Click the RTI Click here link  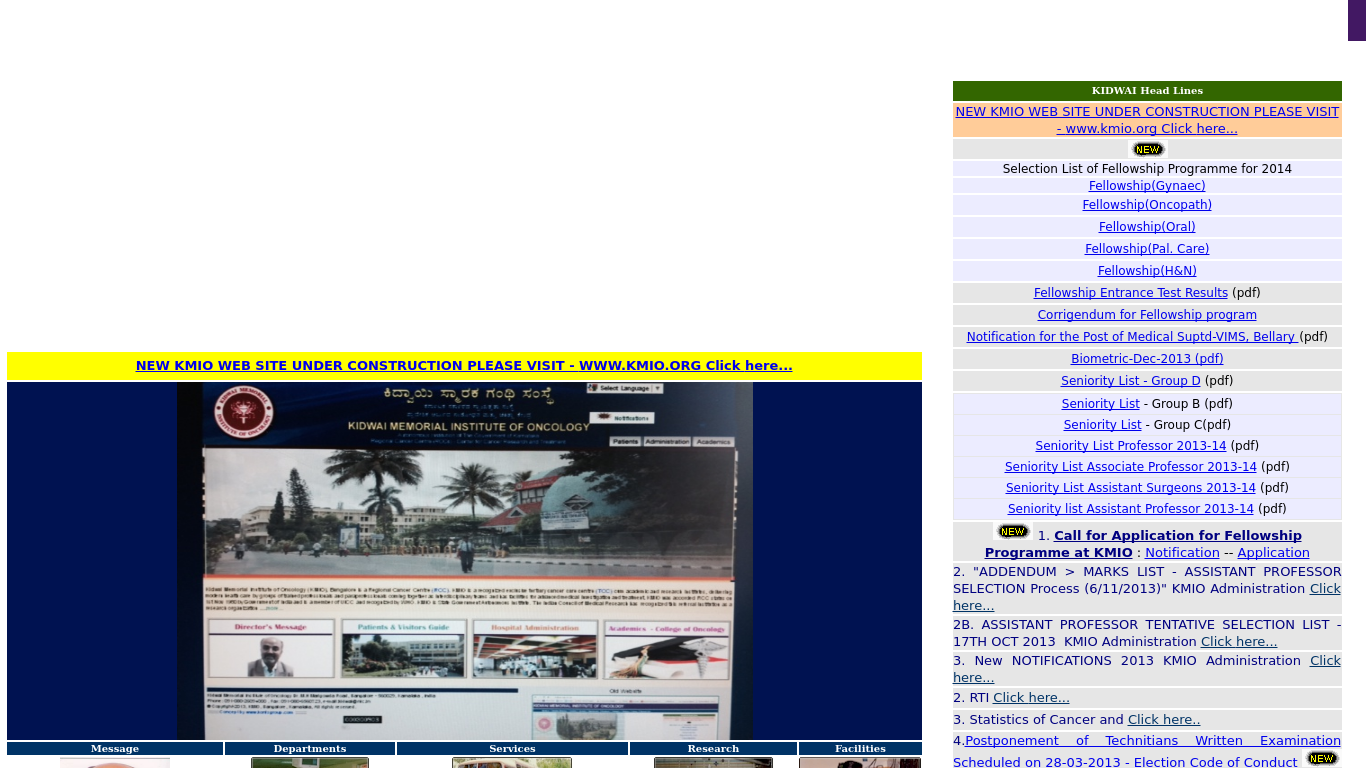(x=1031, y=698)
